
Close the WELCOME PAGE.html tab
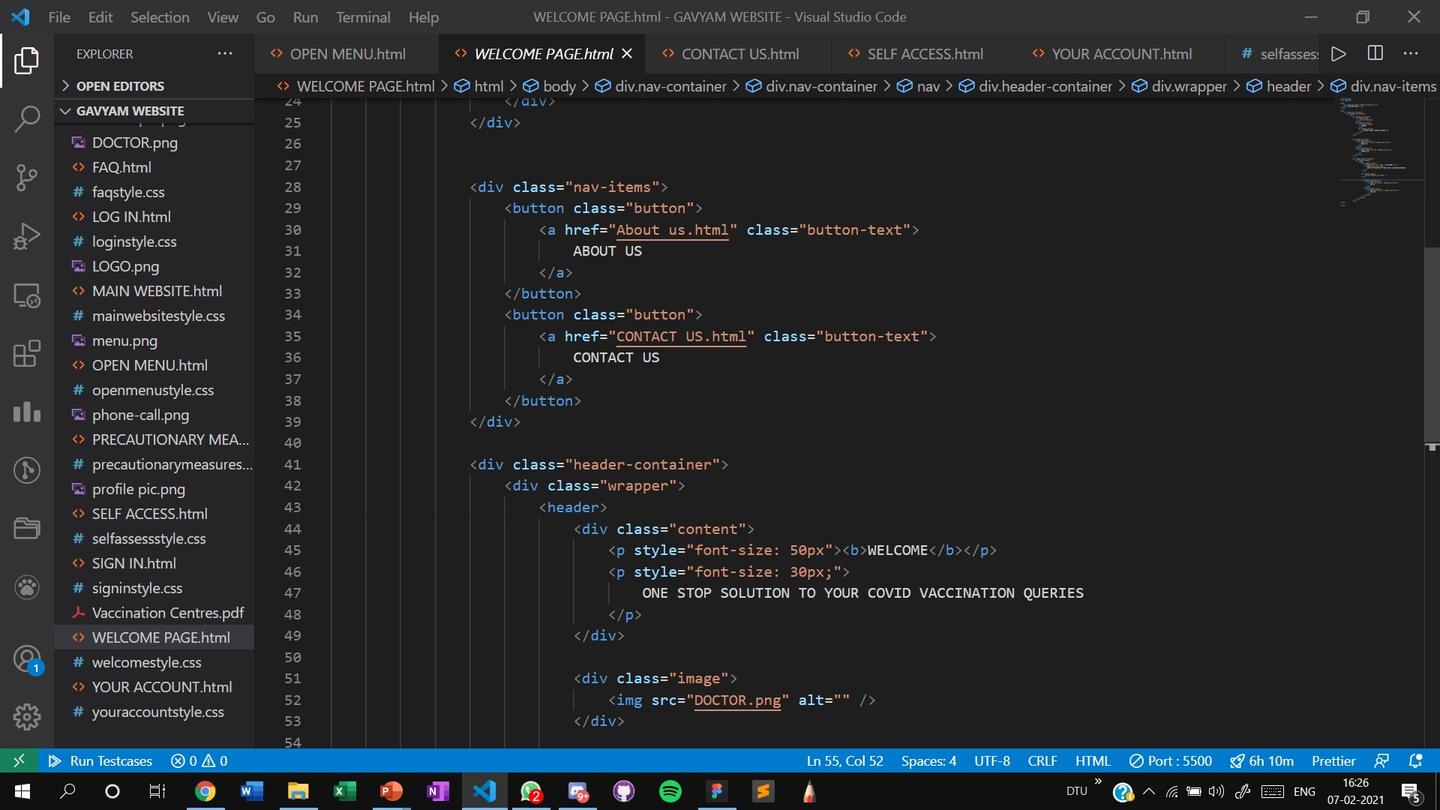click(627, 54)
